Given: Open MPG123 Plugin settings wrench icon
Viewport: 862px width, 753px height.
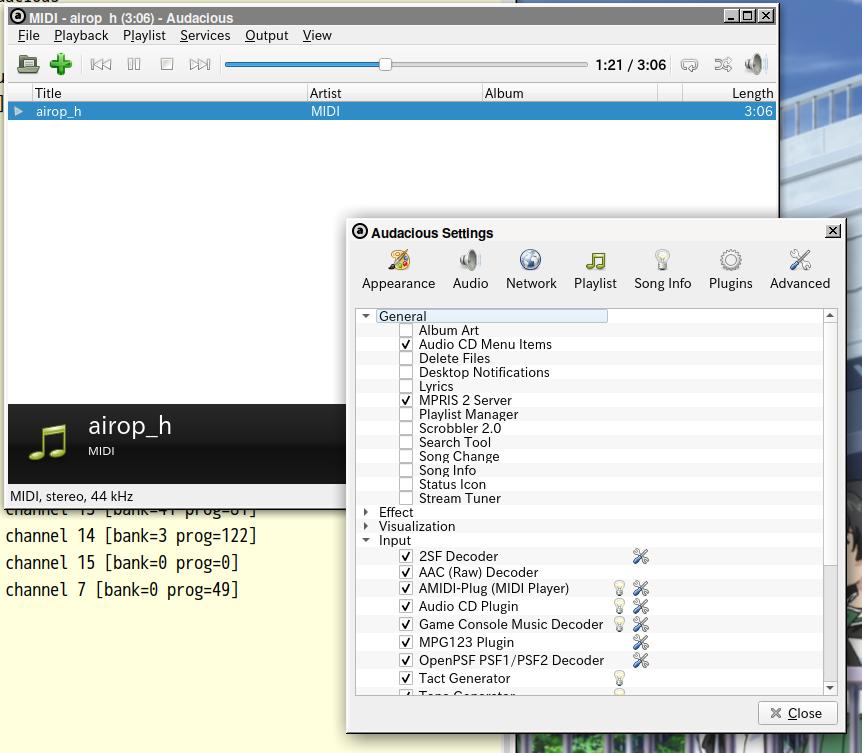Looking at the screenshot, I should [640, 642].
